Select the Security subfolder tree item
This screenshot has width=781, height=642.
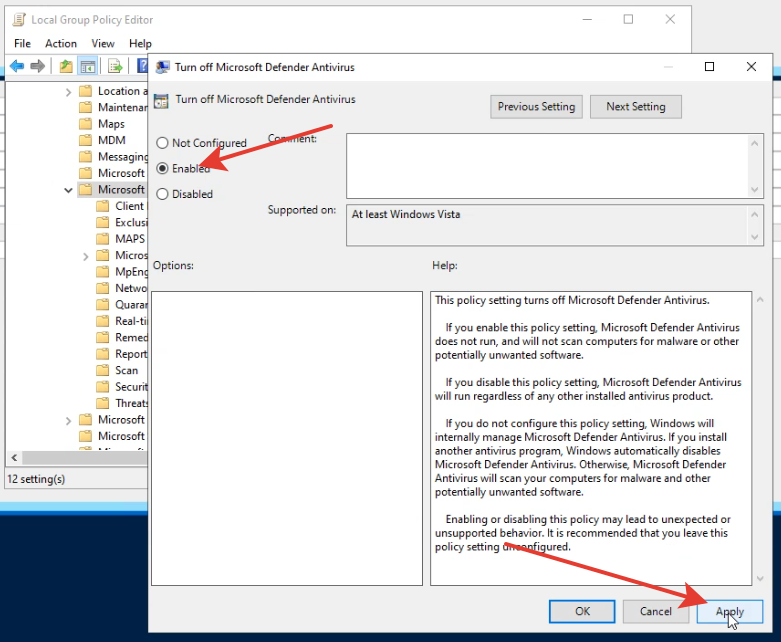pos(131,386)
